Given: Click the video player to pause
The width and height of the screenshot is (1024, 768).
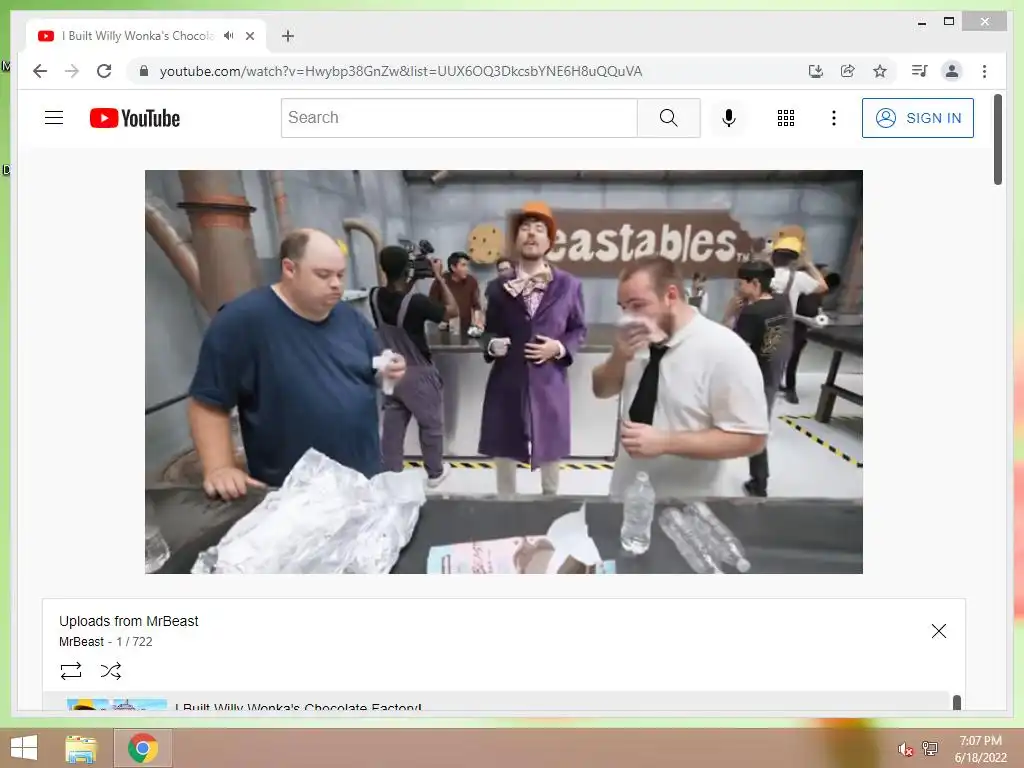Looking at the screenshot, I should [504, 372].
